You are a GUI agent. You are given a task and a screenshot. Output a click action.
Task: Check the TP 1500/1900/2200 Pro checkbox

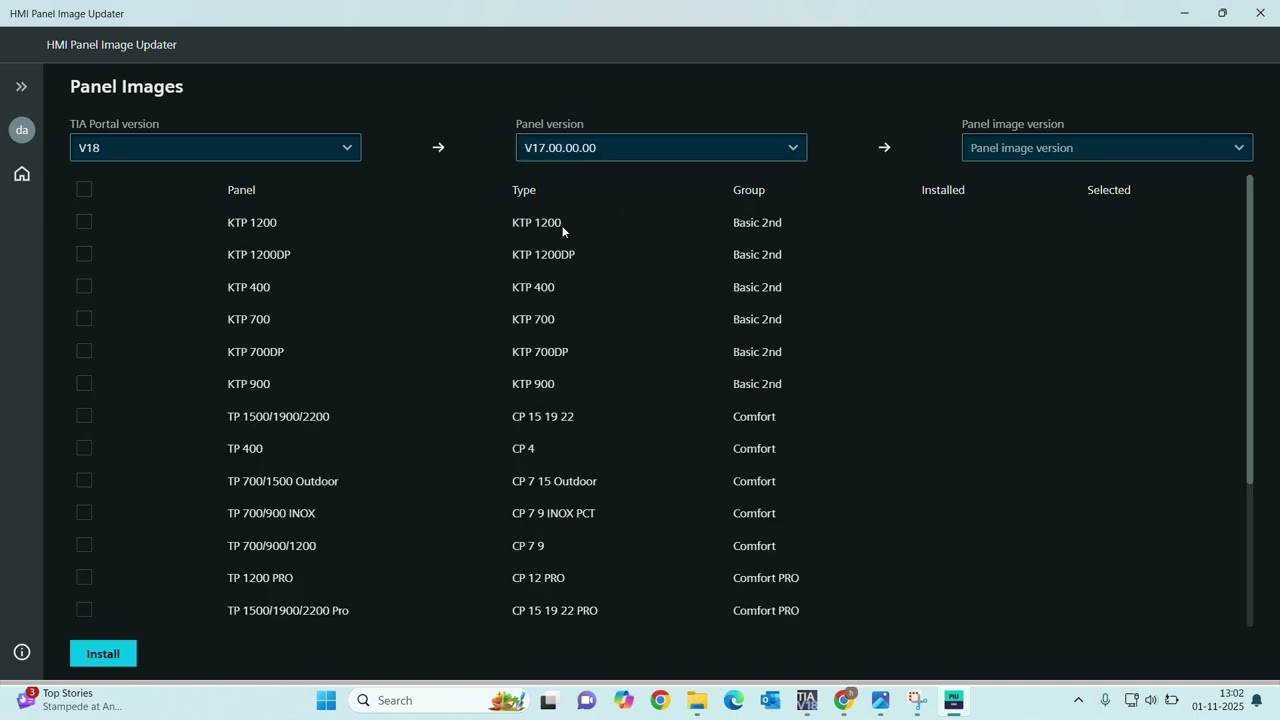click(84, 610)
